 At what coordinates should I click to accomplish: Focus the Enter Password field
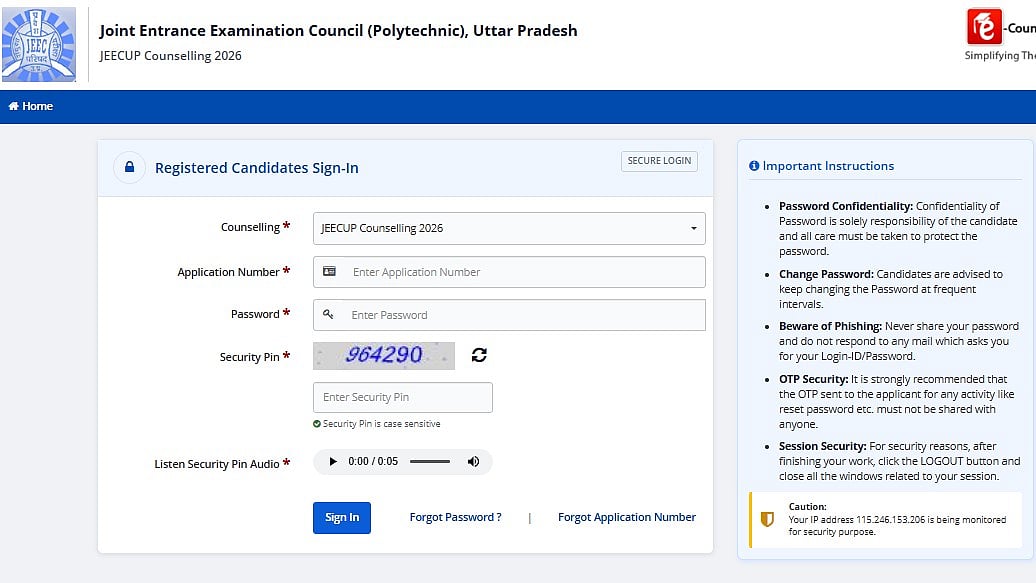[509, 315]
